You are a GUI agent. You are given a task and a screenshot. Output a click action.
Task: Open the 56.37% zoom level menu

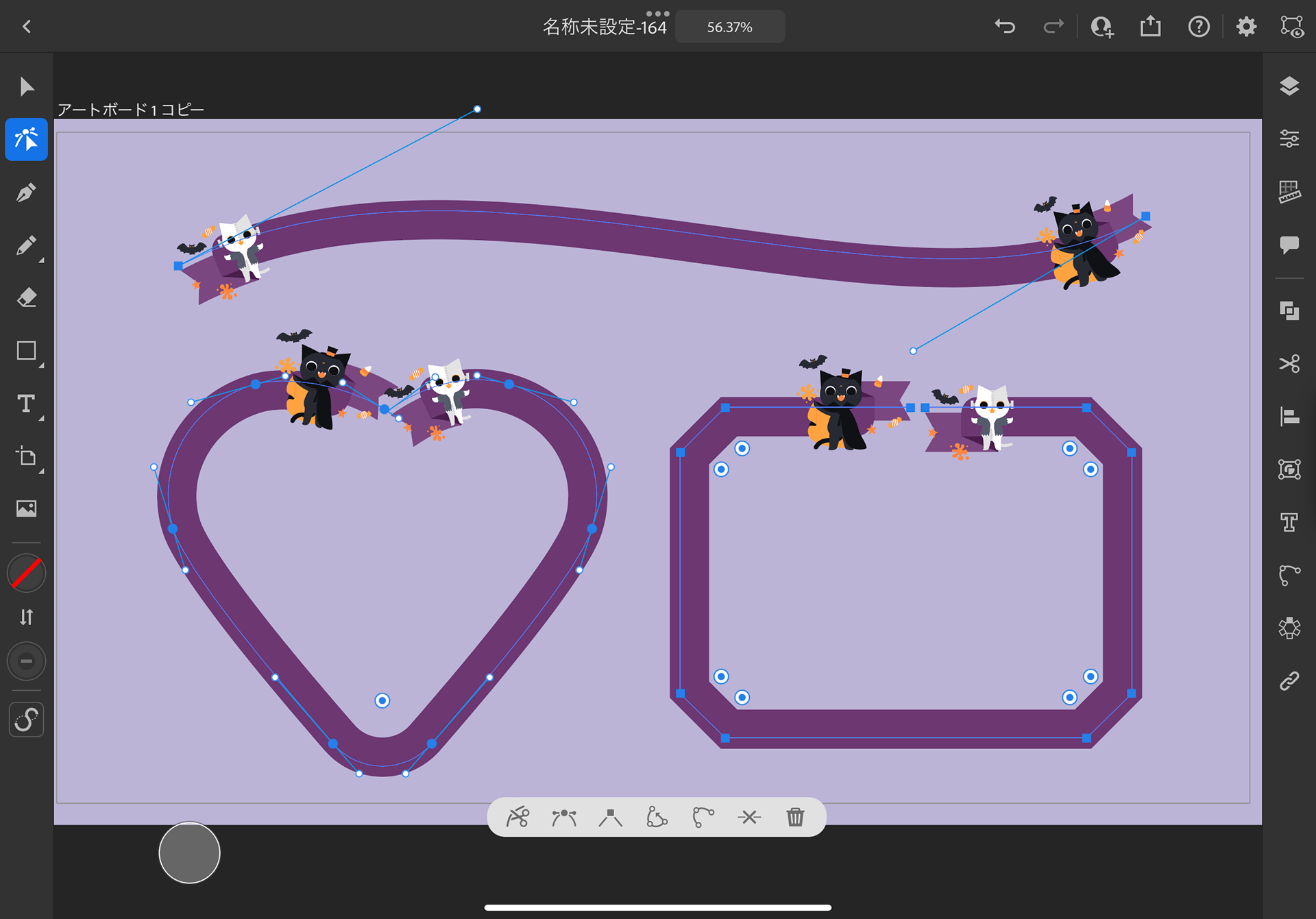[729, 27]
